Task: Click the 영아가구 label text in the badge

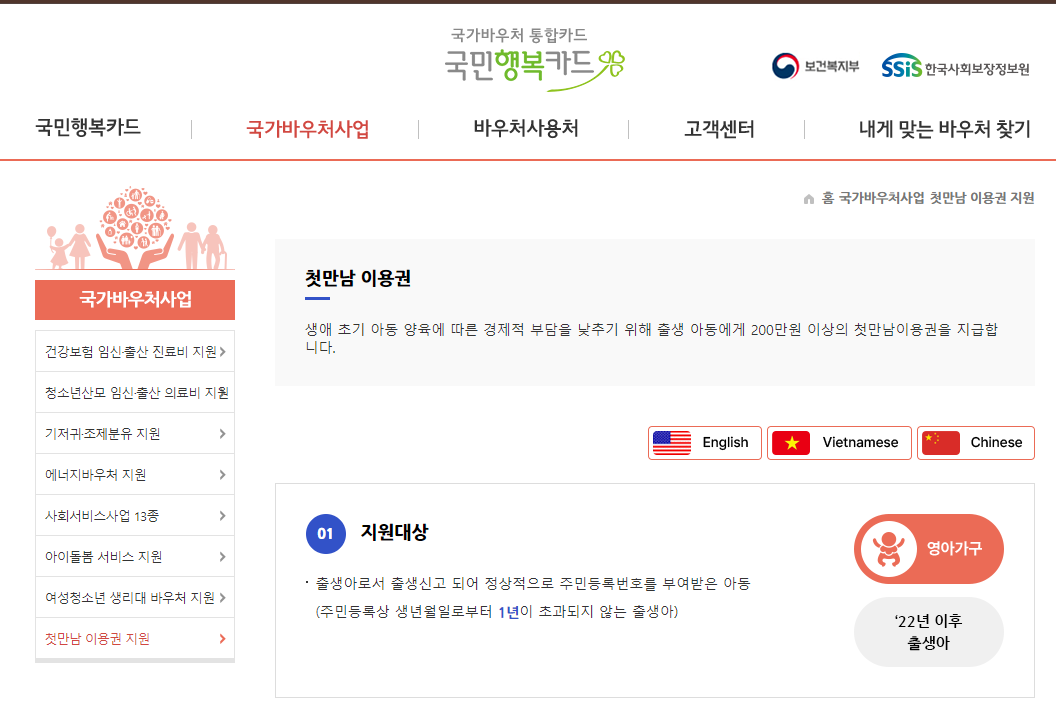Action: [954, 549]
